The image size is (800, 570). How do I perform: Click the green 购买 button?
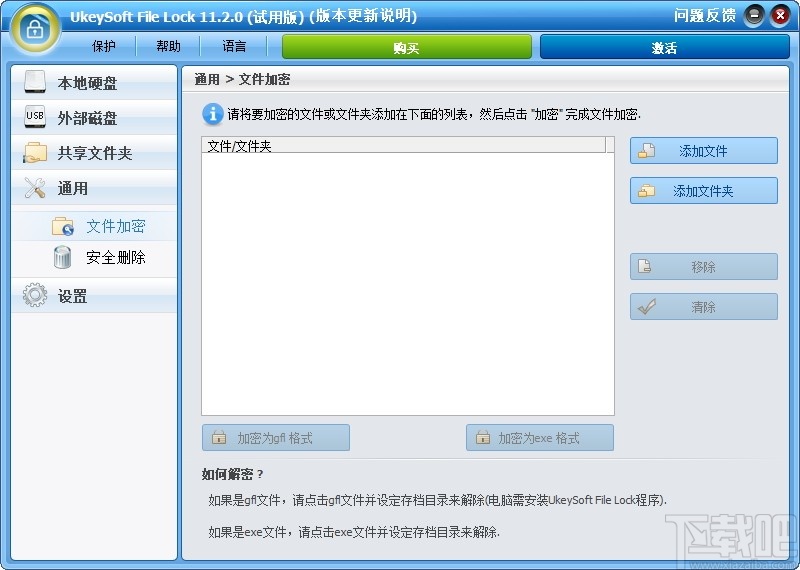[x=407, y=47]
